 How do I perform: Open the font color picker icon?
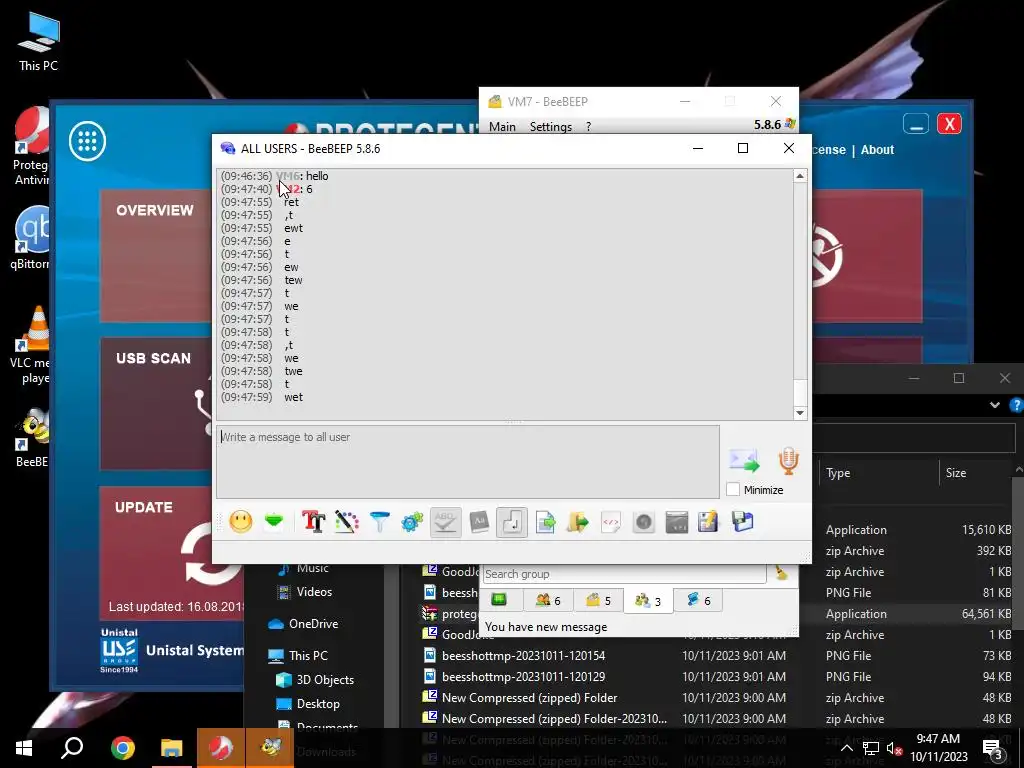[x=347, y=522]
